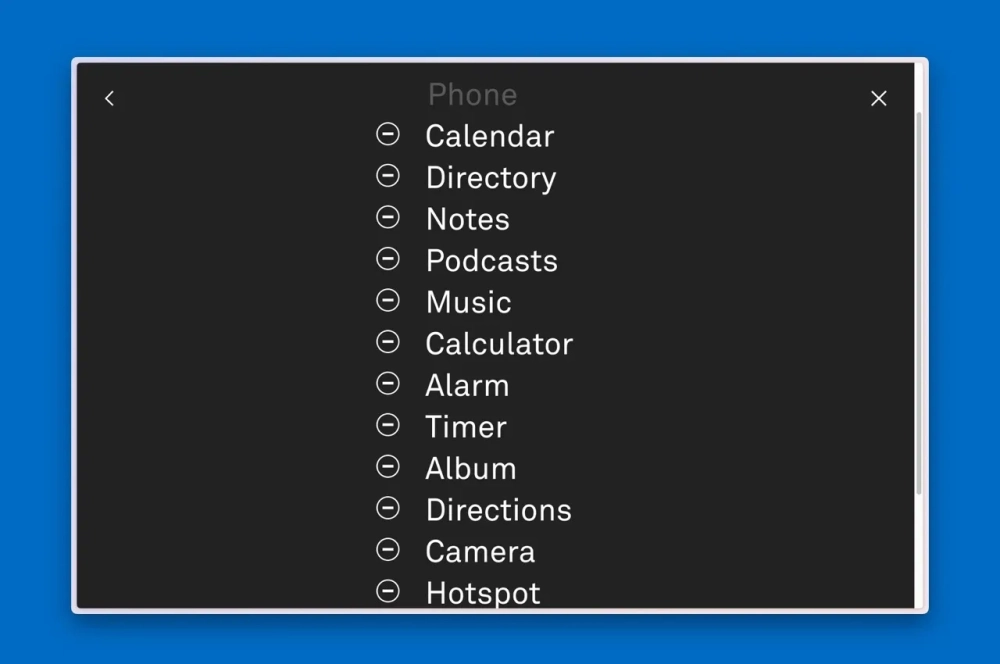
Task: Select the Calendar list entry
Action: [x=489, y=136]
